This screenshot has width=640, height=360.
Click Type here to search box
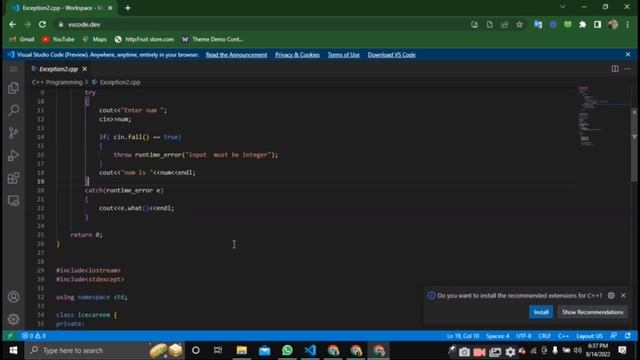[x=105, y=350]
